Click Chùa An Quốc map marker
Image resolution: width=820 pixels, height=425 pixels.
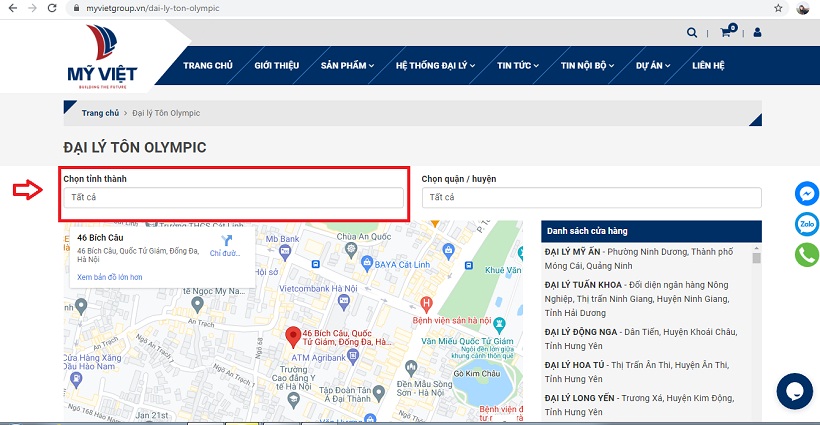coord(351,250)
